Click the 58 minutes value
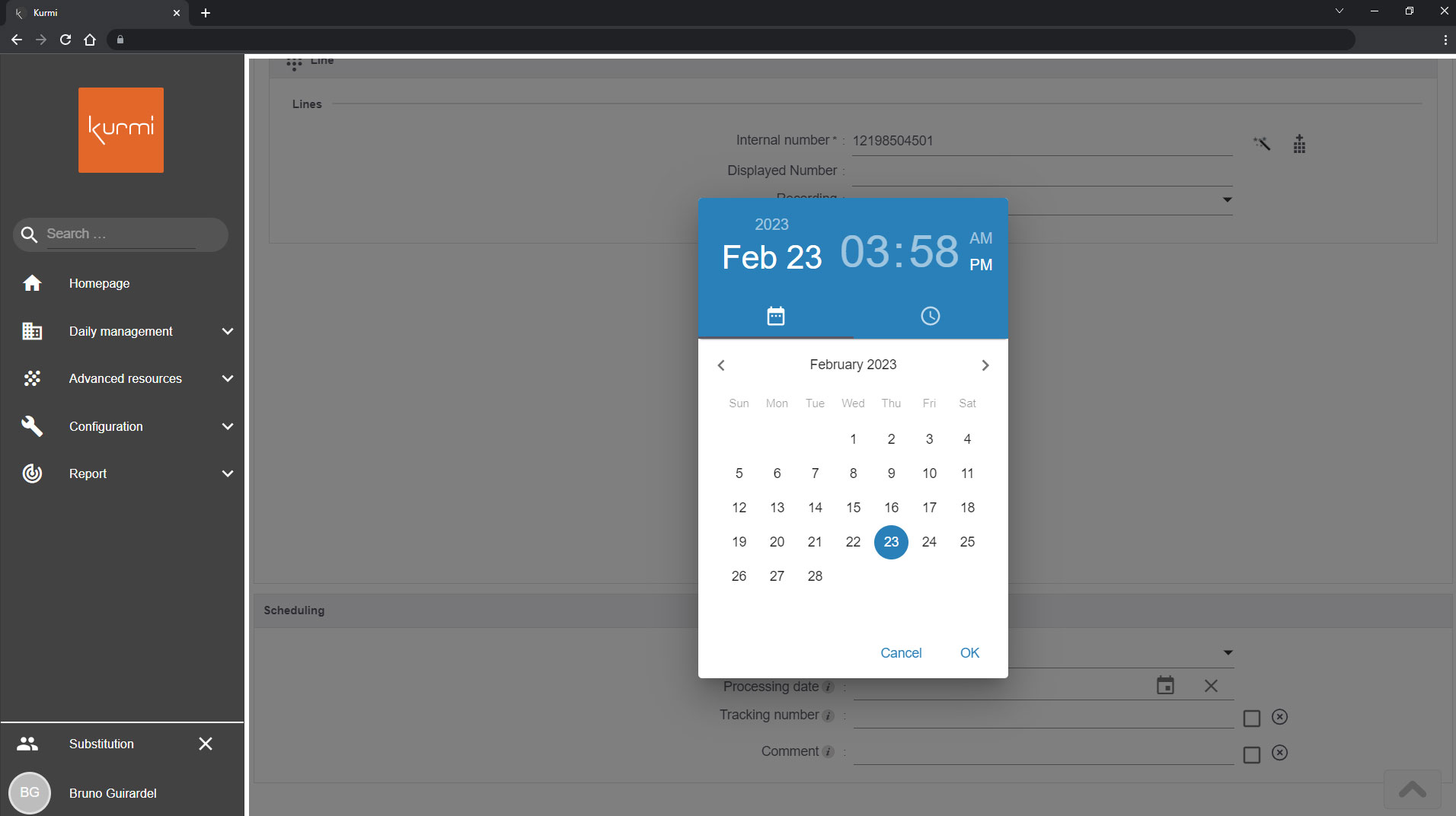Image resolution: width=1456 pixels, height=816 pixels. (x=934, y=251)
